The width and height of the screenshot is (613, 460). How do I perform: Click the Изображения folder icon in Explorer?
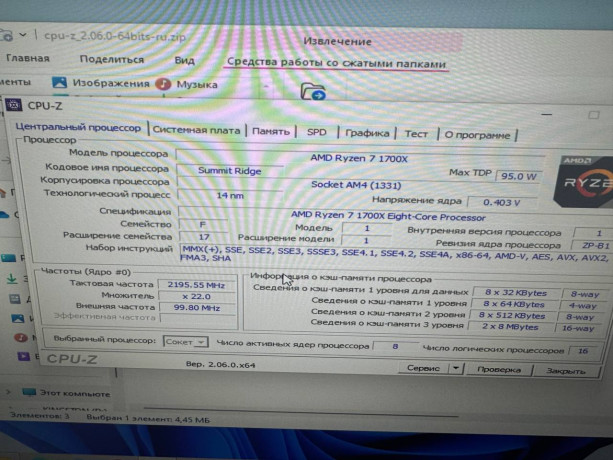point(59,82)
